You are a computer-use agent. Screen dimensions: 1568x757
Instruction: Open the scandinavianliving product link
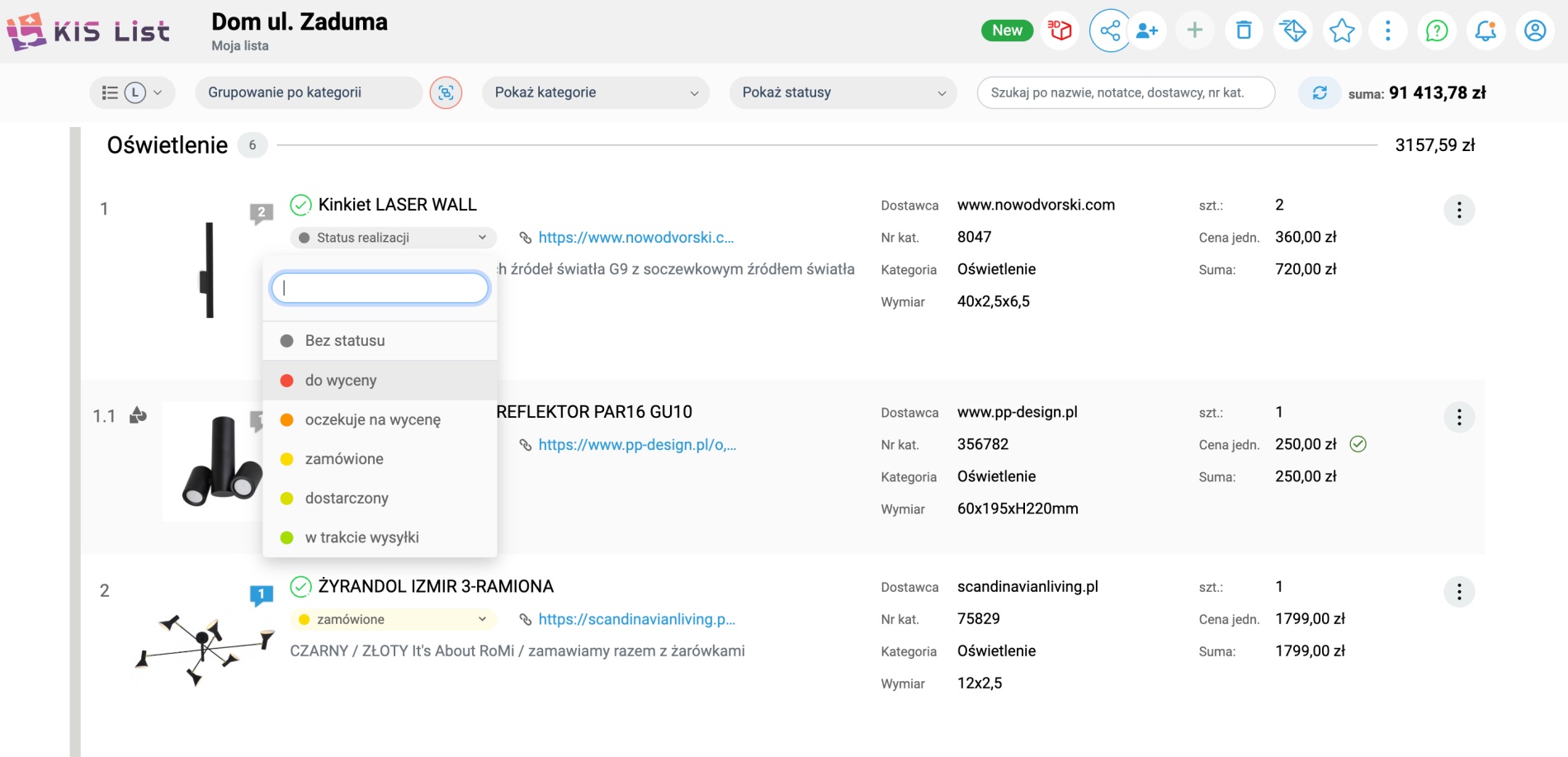click(x=635, y=619)
